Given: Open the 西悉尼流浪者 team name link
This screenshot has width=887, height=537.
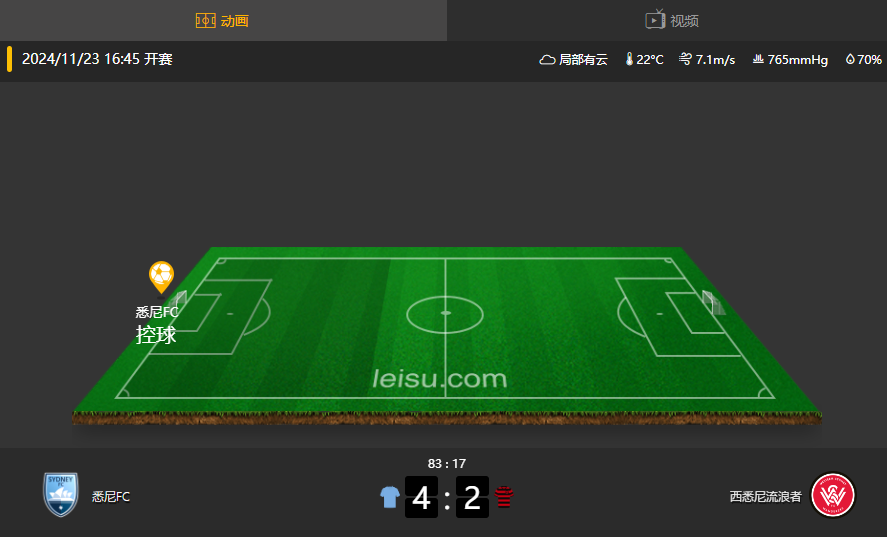Looking at the screenshot, I should [x=765, y=497].
